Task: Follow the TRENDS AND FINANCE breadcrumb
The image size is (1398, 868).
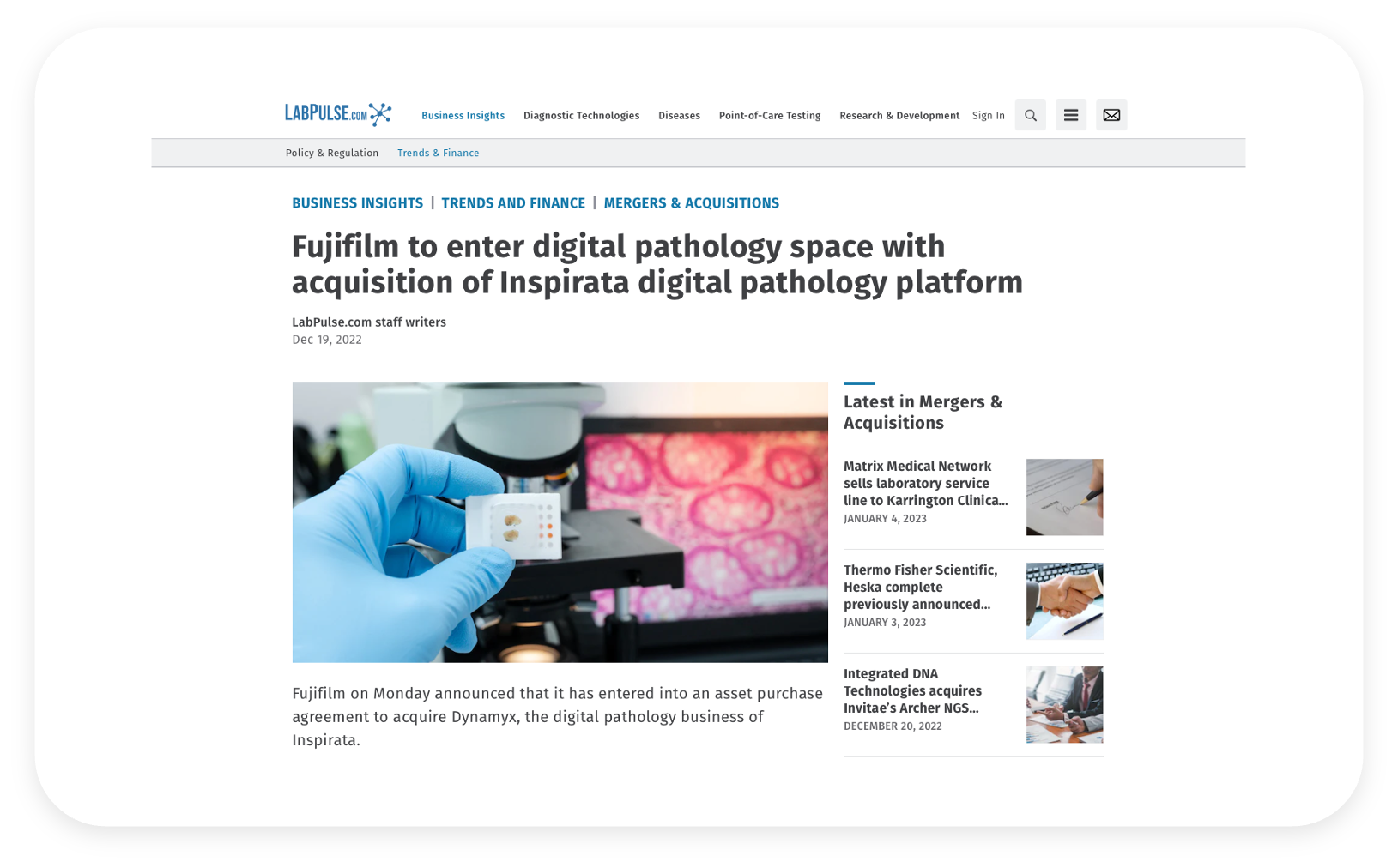Action: [x=512, y=203]
